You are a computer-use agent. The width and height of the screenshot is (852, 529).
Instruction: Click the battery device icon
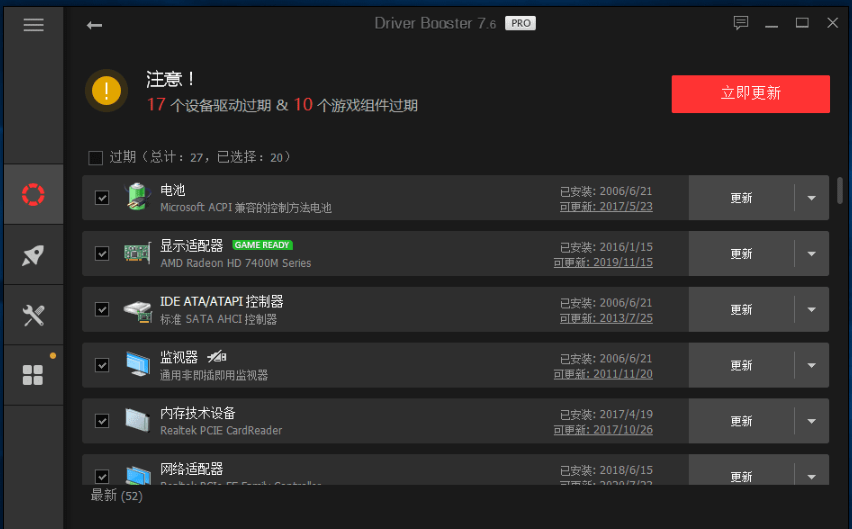[x=137, y=197]
